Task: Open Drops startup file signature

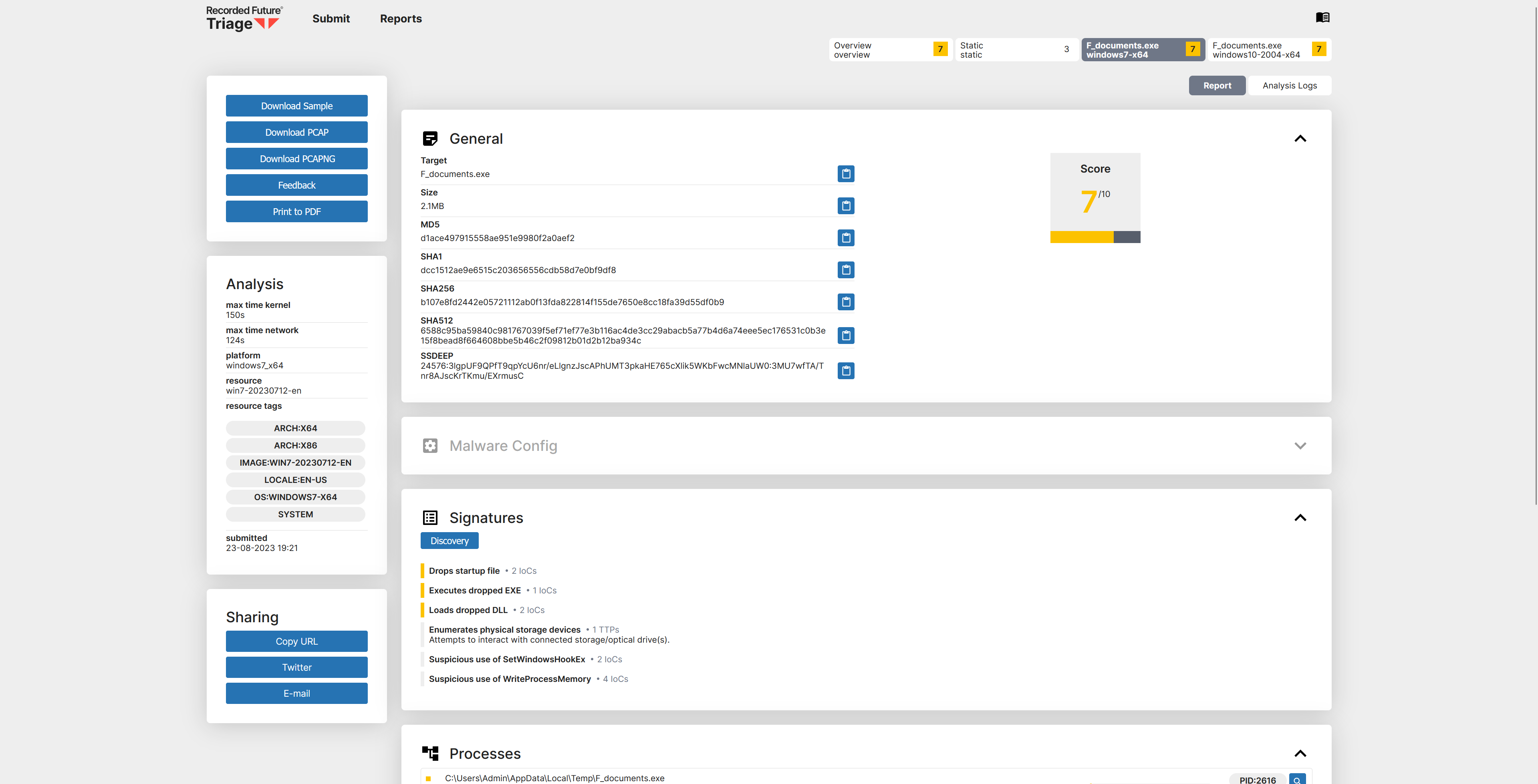Action: (x=464, y=571)
